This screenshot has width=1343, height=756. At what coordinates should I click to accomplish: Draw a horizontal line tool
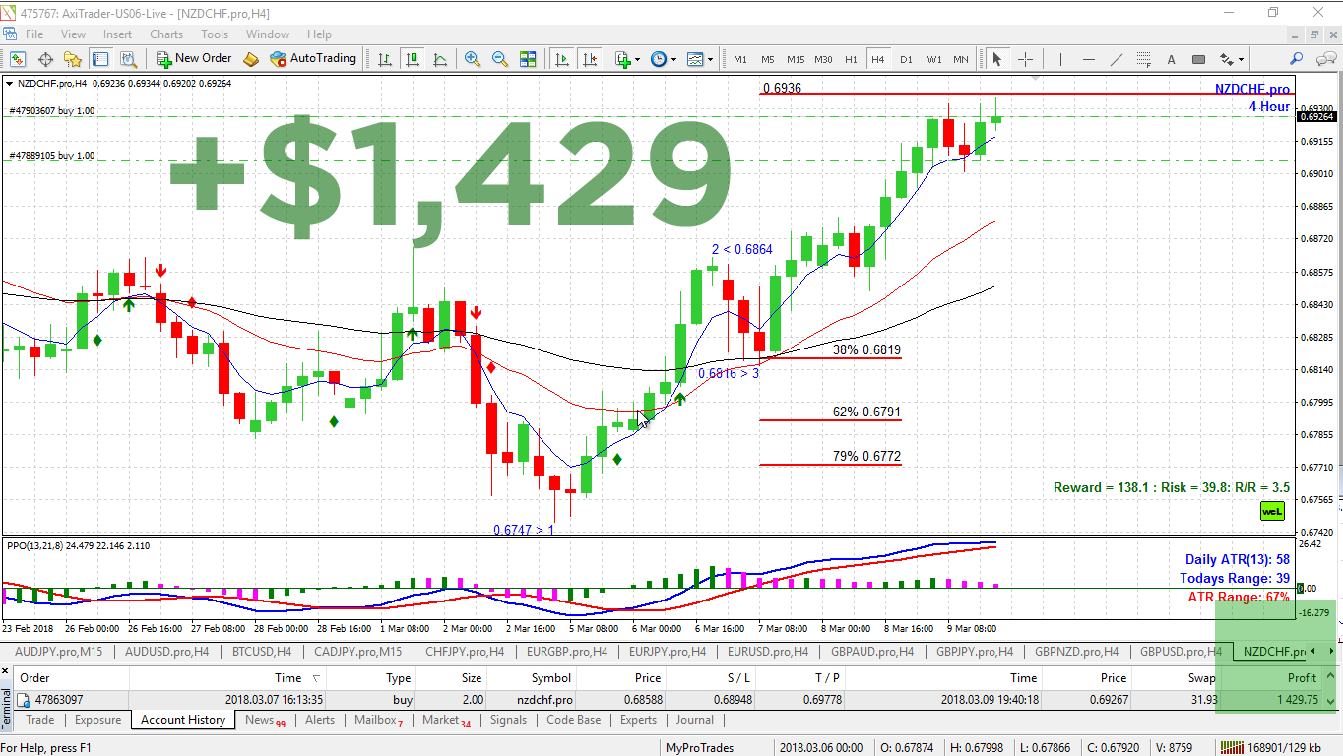point(1089,59)
